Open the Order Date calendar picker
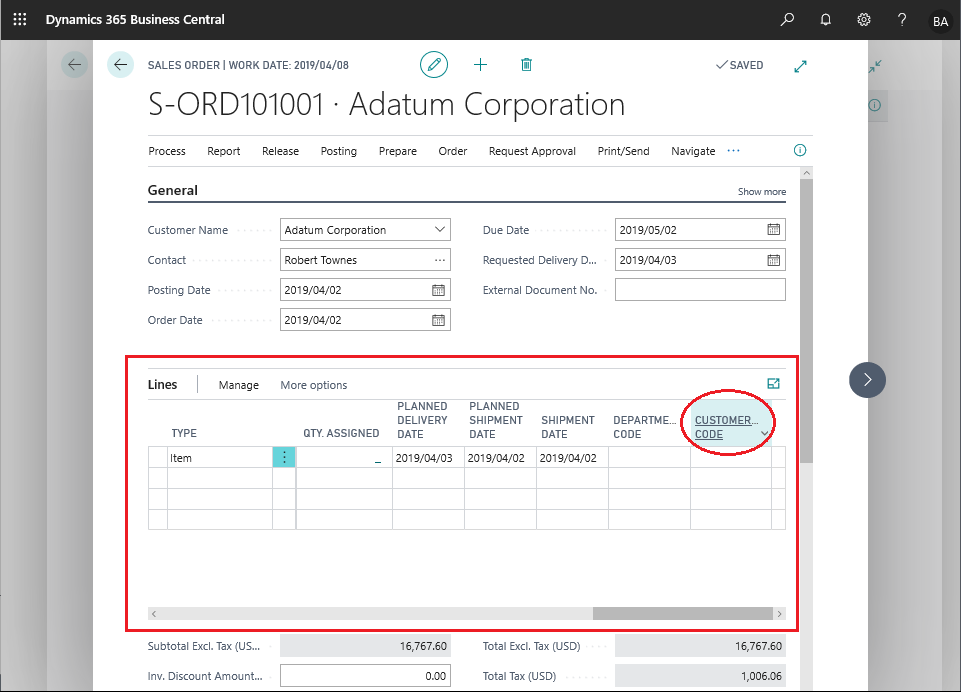961x692 pixels. tap(438, 320)
